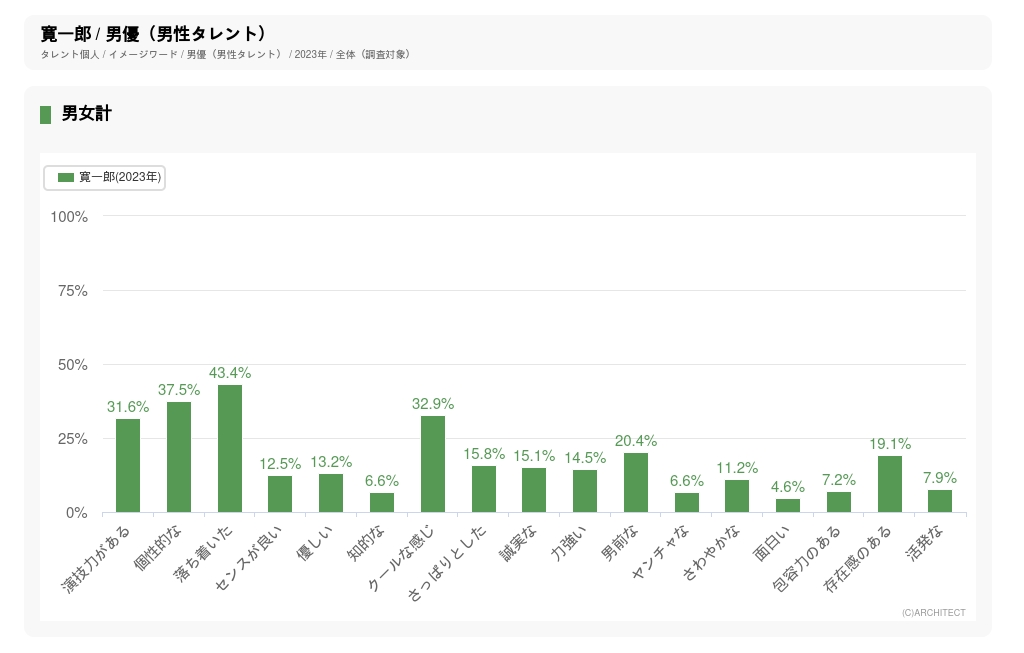
Task: Click the 知的な bar at 6.6%
Action: pos(382,503)
